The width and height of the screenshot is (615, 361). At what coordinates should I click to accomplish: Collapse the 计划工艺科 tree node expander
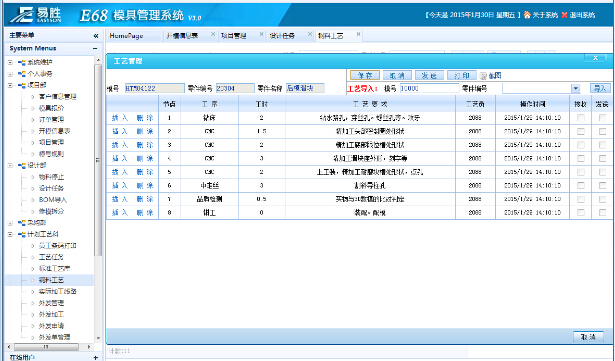pyautogui.click(x=11, y=234)
